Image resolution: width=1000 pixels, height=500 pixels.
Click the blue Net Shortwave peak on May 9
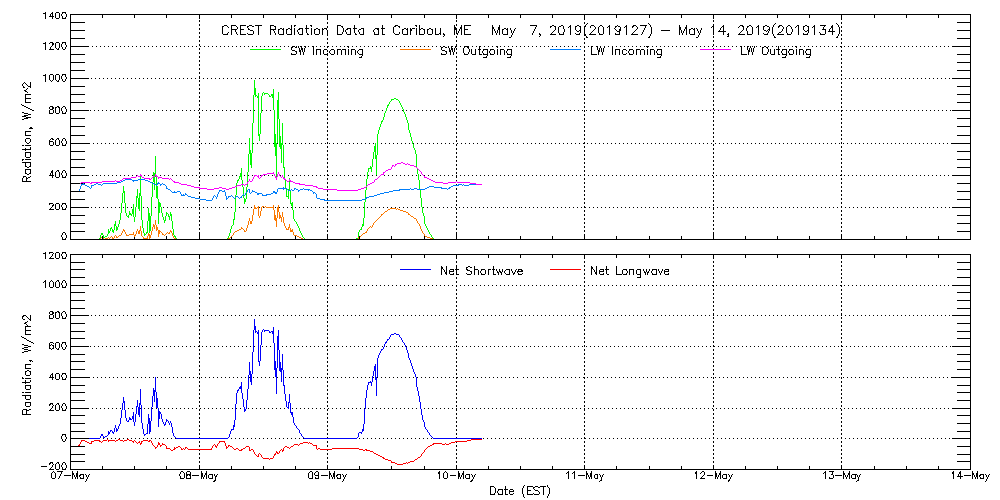point(395,334)
